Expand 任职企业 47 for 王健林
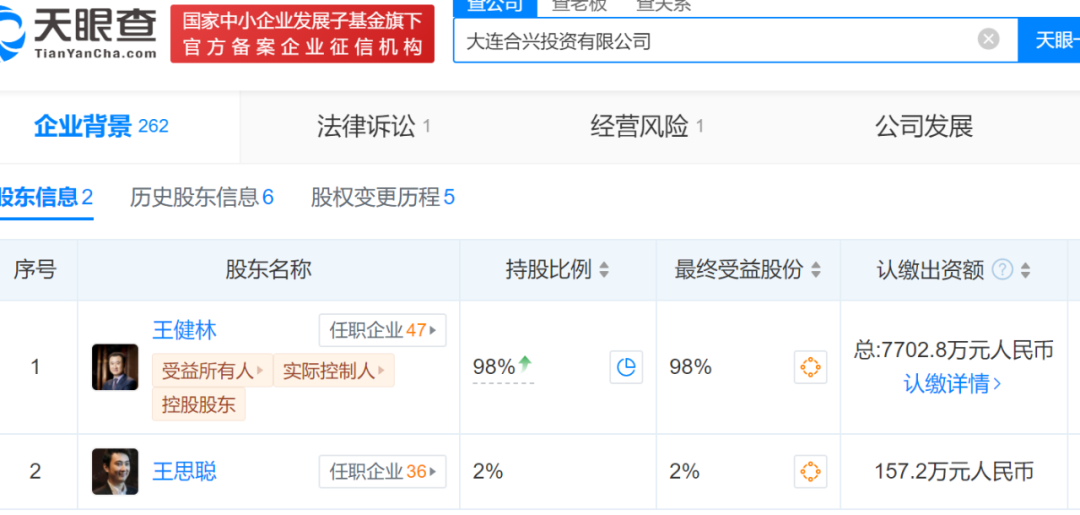The width and height of the screenshot is (1080, 515). 382,330
